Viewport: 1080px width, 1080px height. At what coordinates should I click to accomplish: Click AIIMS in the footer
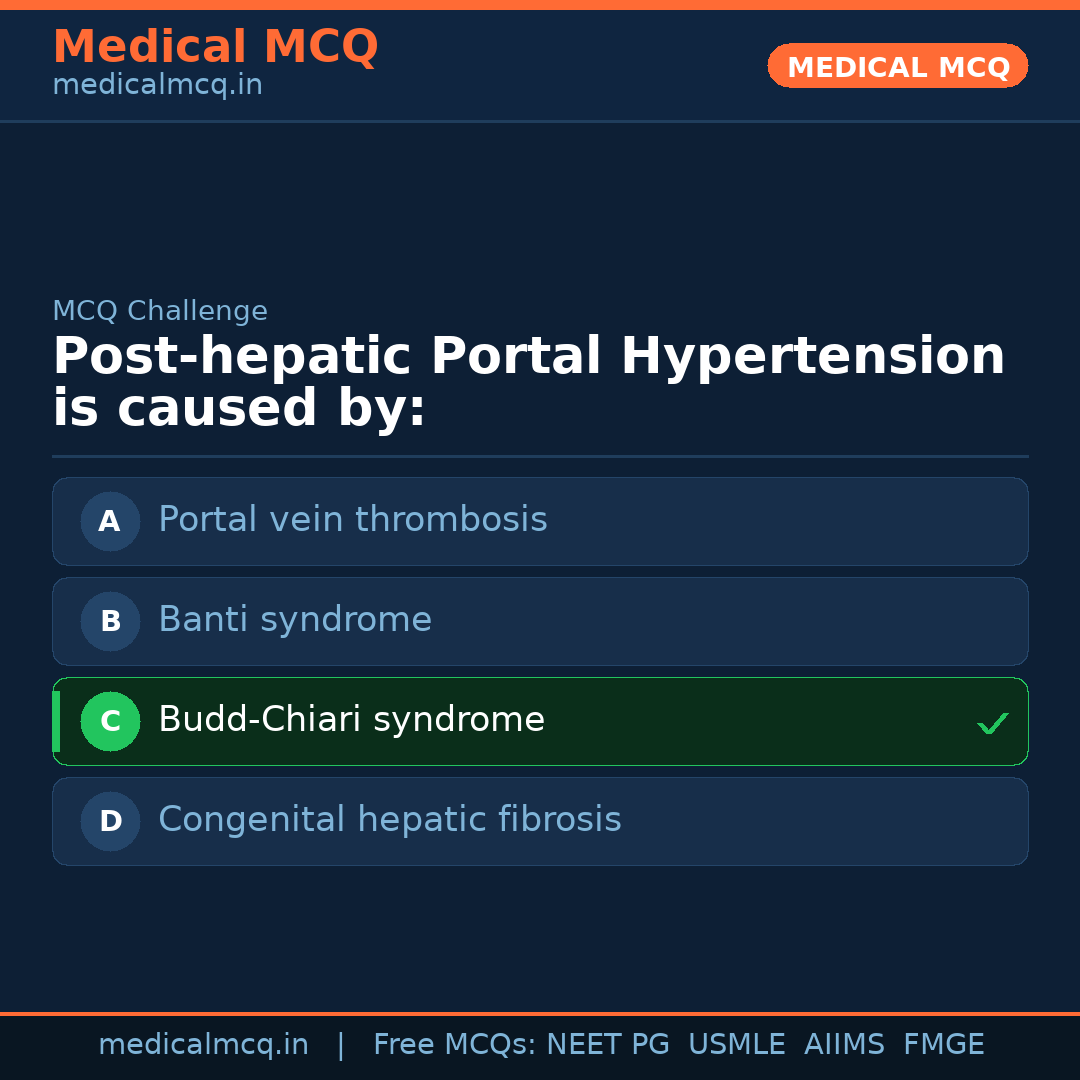(844, 1045)
